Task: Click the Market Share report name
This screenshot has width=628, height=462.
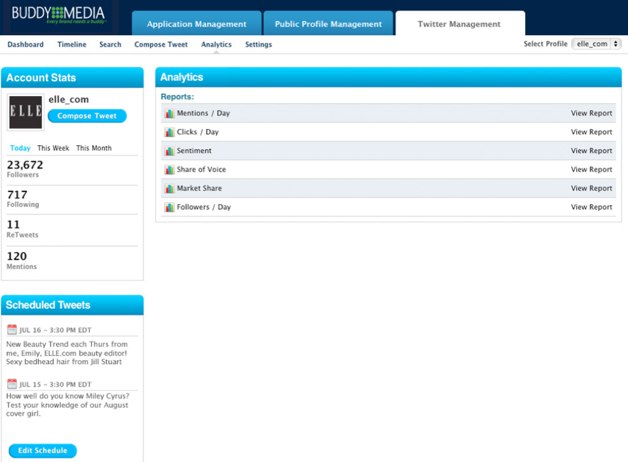Action: 199,189
